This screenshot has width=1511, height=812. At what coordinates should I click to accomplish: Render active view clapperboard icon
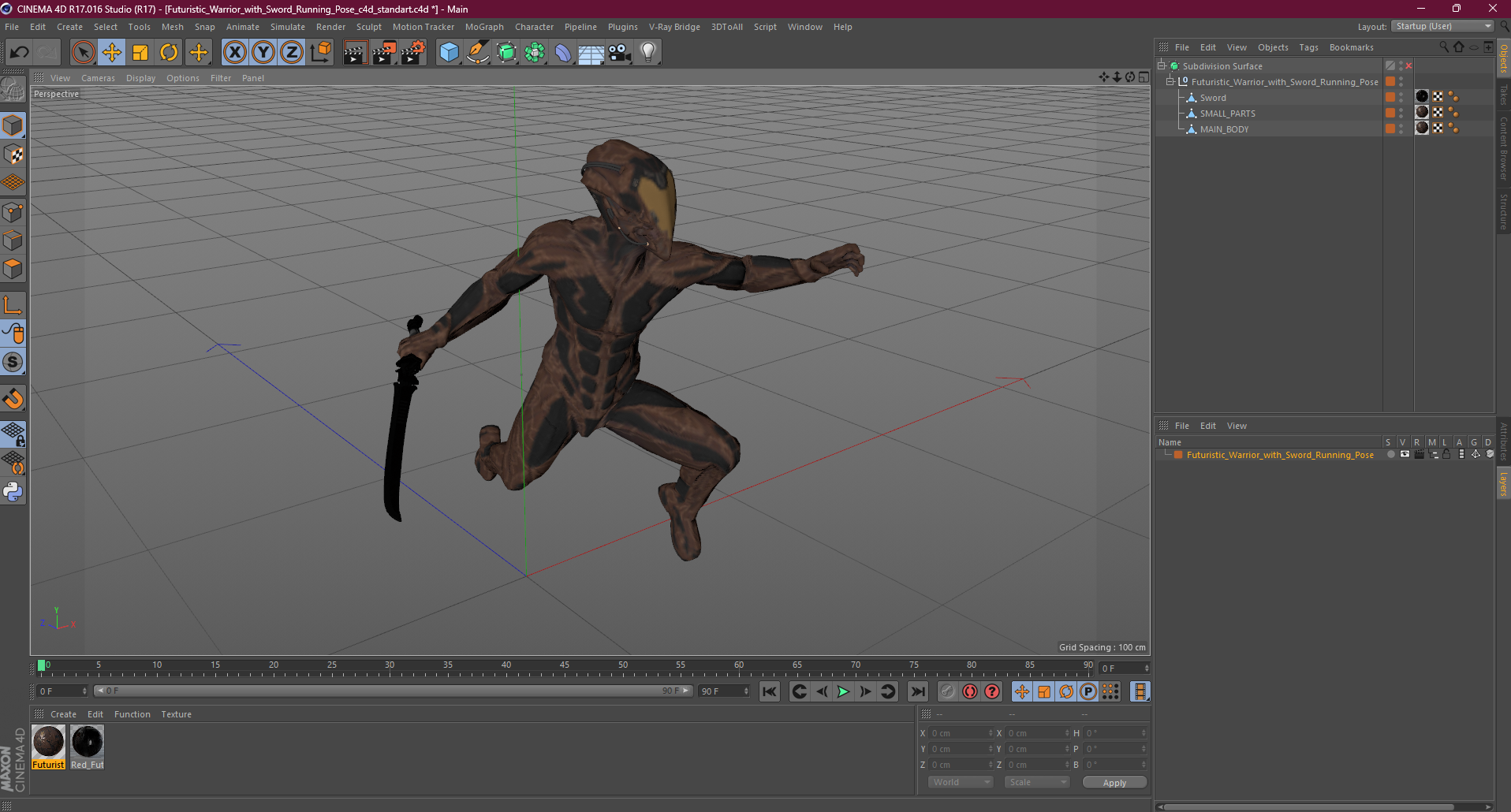tap(355, 53)
